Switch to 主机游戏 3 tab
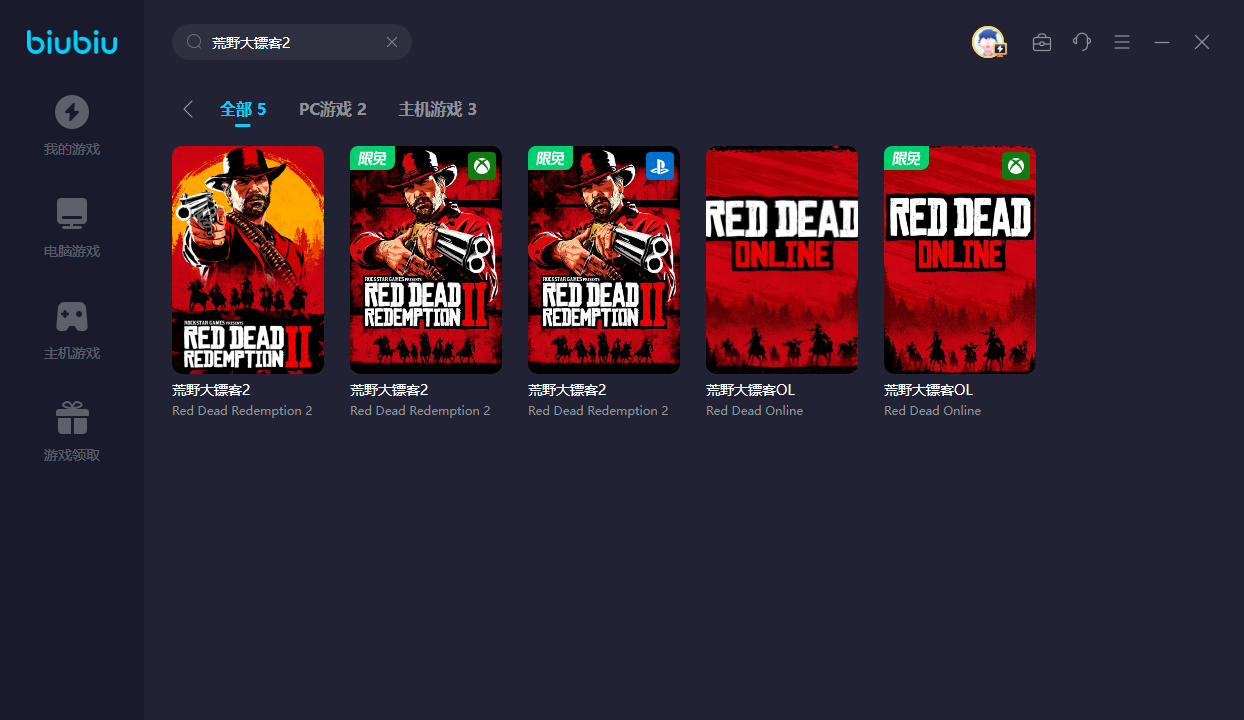This screenshot has height=720, width=1244. pos(437,109)
